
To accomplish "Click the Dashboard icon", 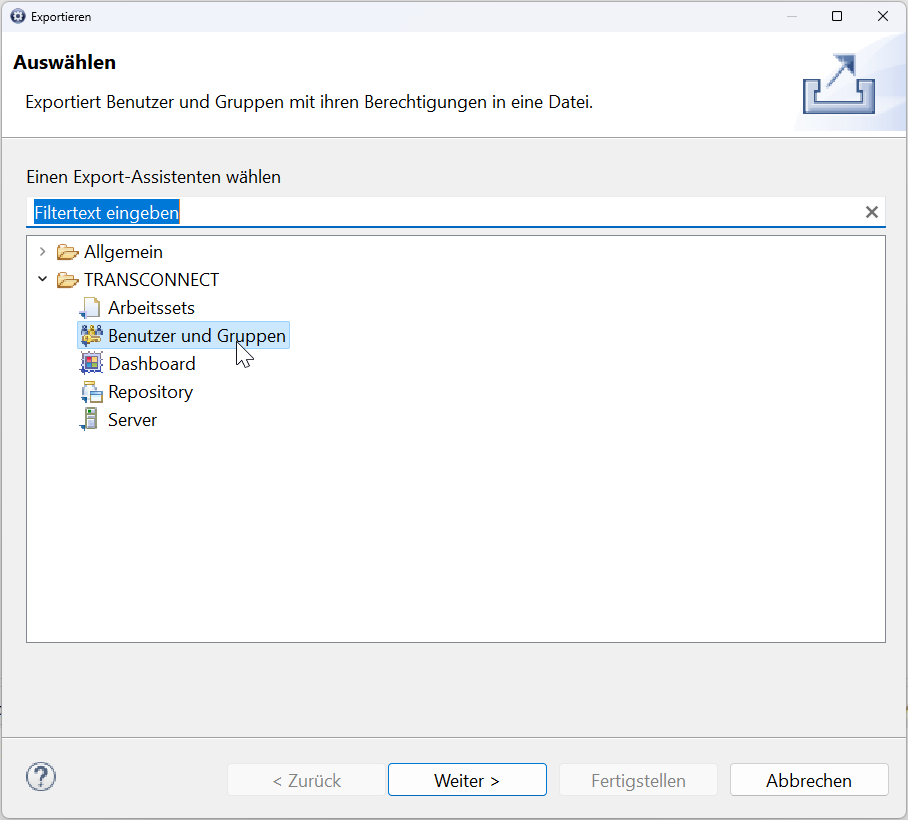I will [91, 364].
